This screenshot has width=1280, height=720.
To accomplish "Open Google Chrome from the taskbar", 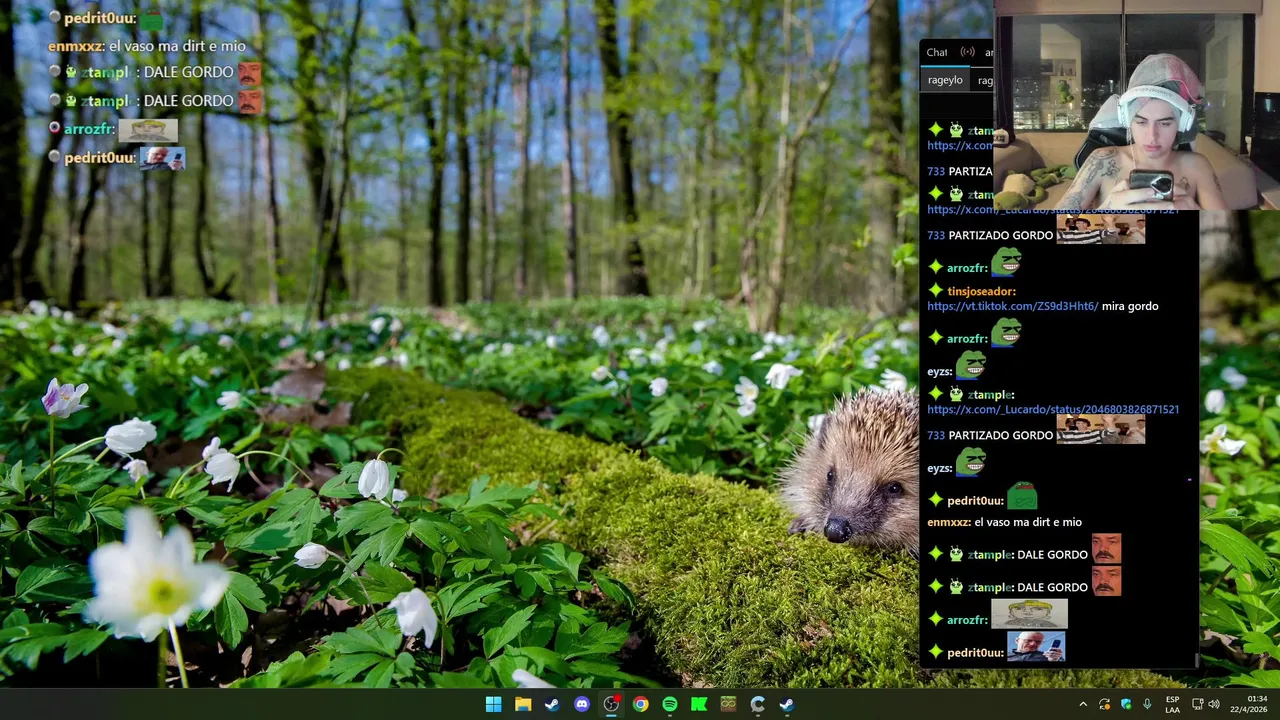I will (x=640, y=704).
